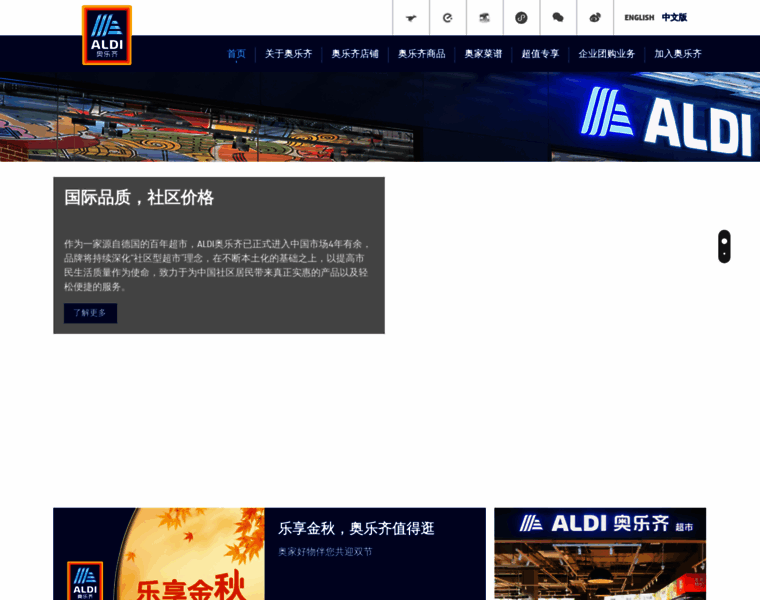Screen dimensions: 760x600
Task: Open the WeChat mini program icon
Action: [522, 18]
